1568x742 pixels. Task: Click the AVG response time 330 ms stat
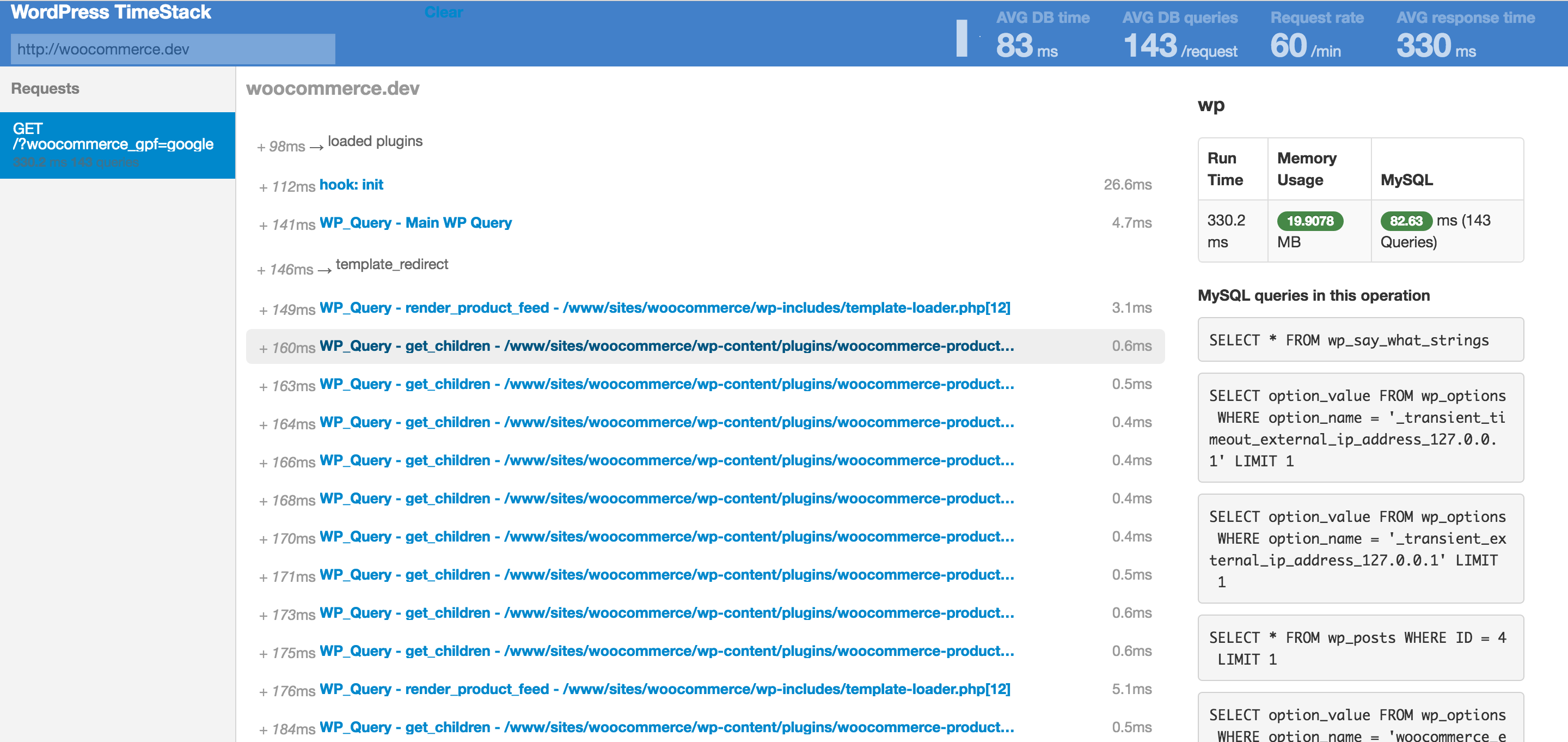pos(1465,35)
